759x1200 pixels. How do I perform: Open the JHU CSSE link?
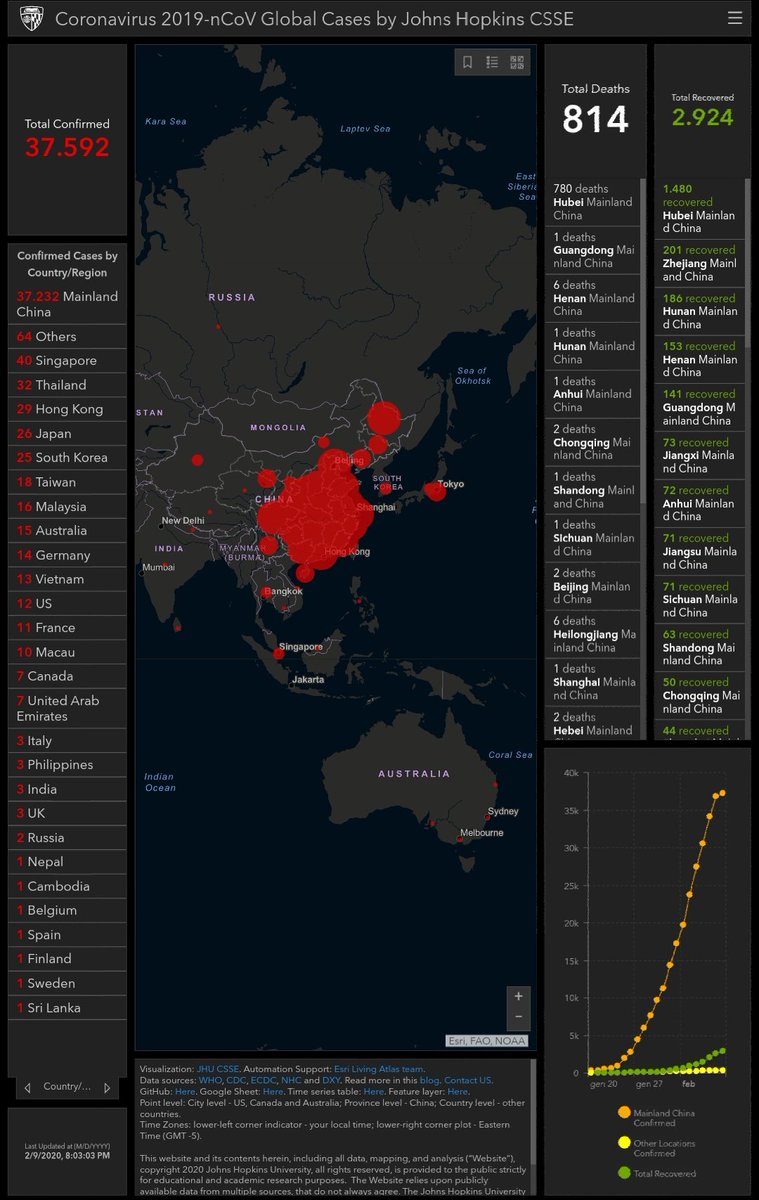tap(218, 1069)
